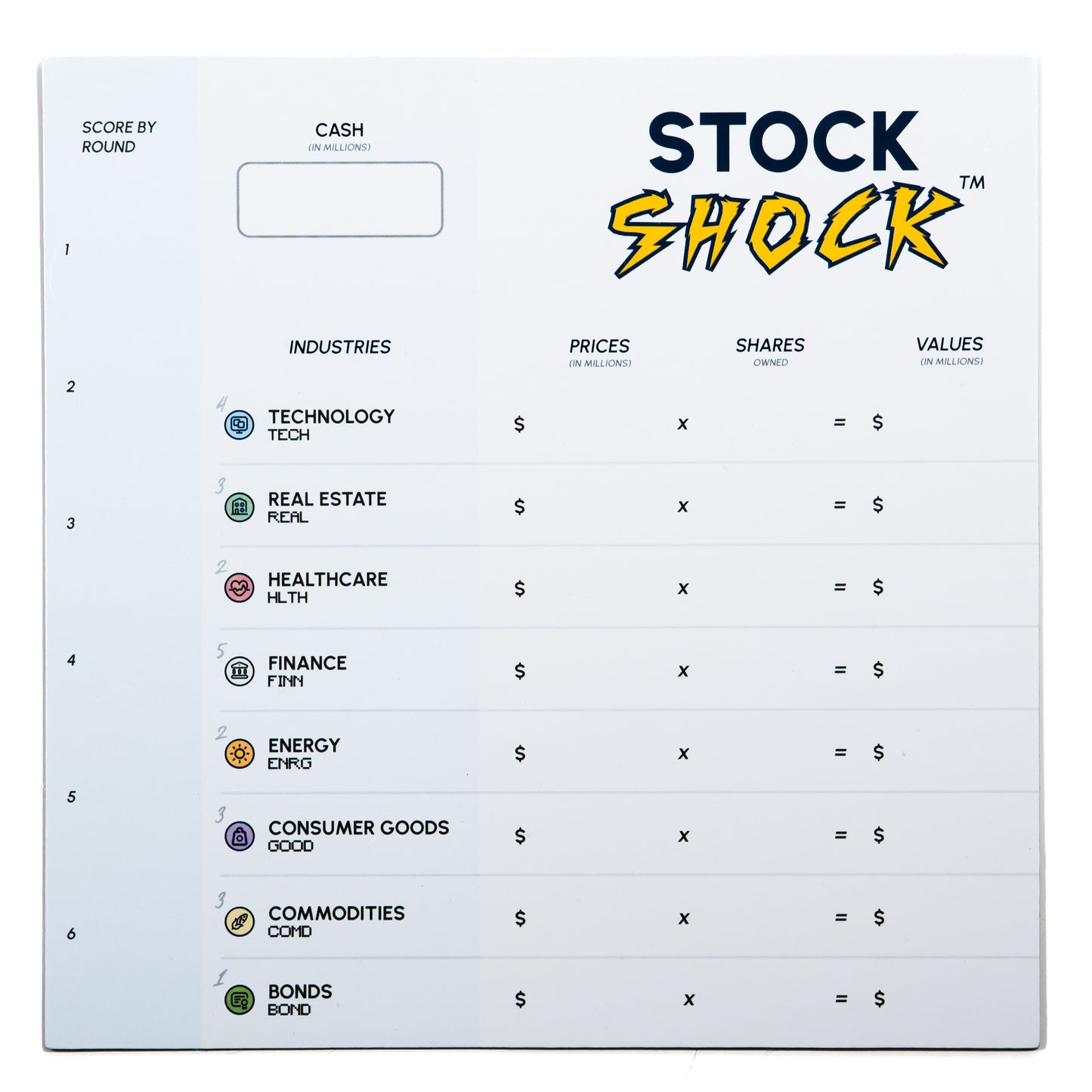
Task: Click the Bonds value dollar sign
Action: [879, 999]
